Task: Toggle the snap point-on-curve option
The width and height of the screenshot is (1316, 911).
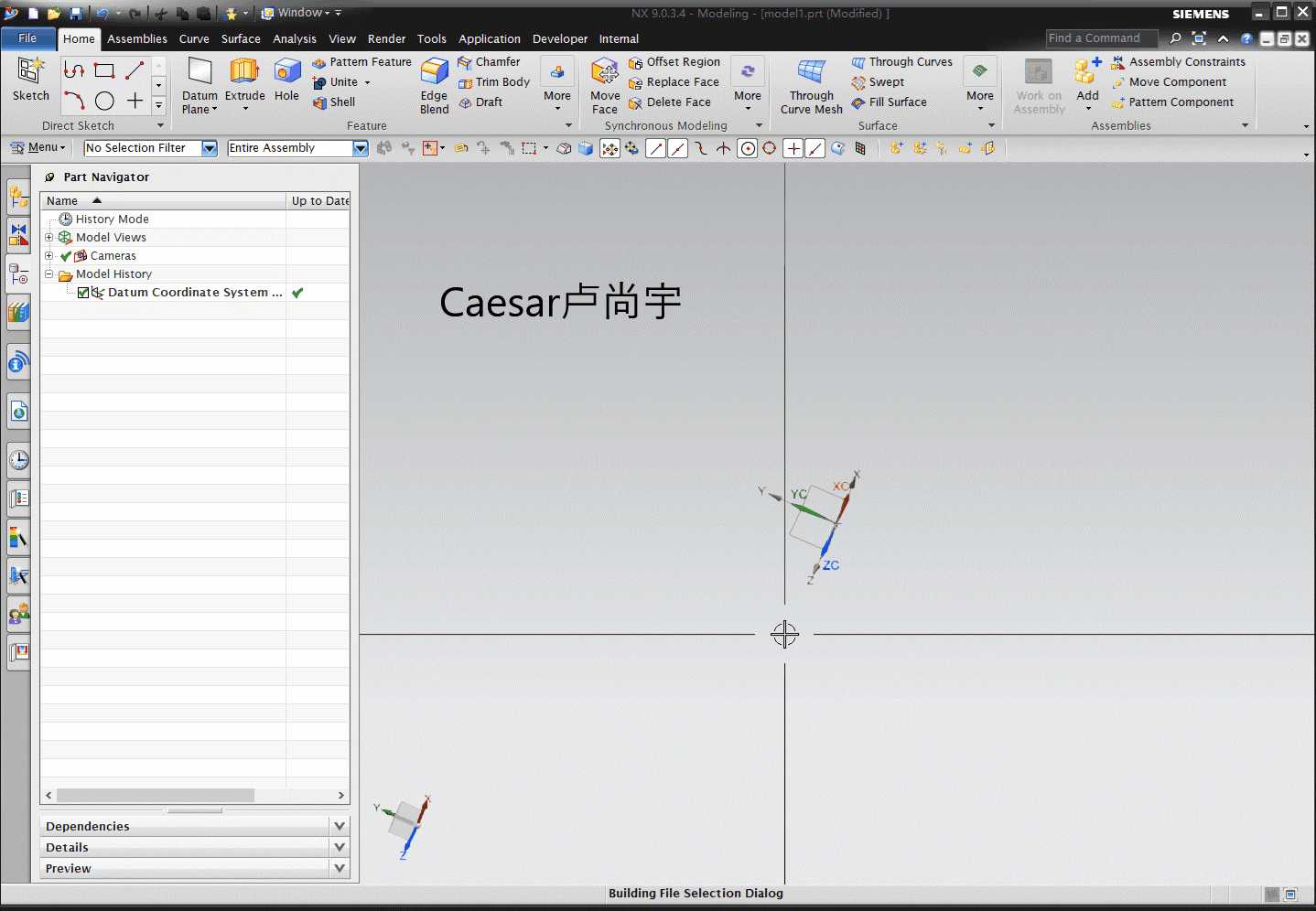Action: 814,148
